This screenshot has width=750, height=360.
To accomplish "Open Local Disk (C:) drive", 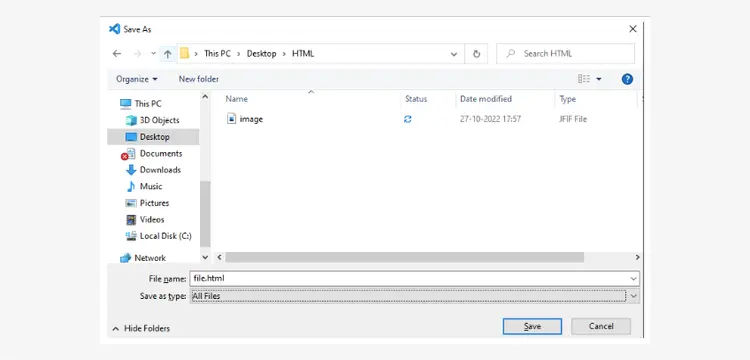I will pyautogui.click(x=158, y=236).
